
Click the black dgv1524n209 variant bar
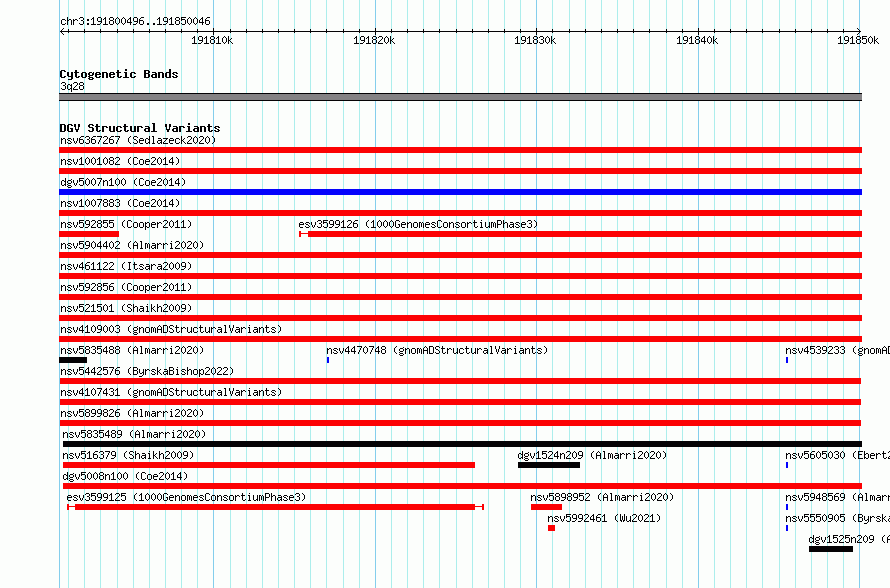tap(549, 465)
